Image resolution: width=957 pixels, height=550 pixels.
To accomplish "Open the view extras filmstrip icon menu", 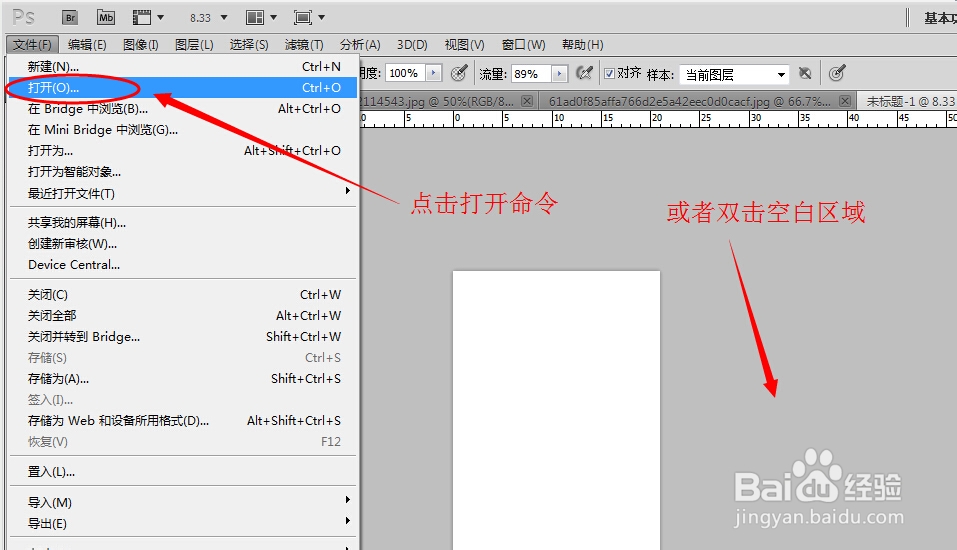I will tap(148, 17).
